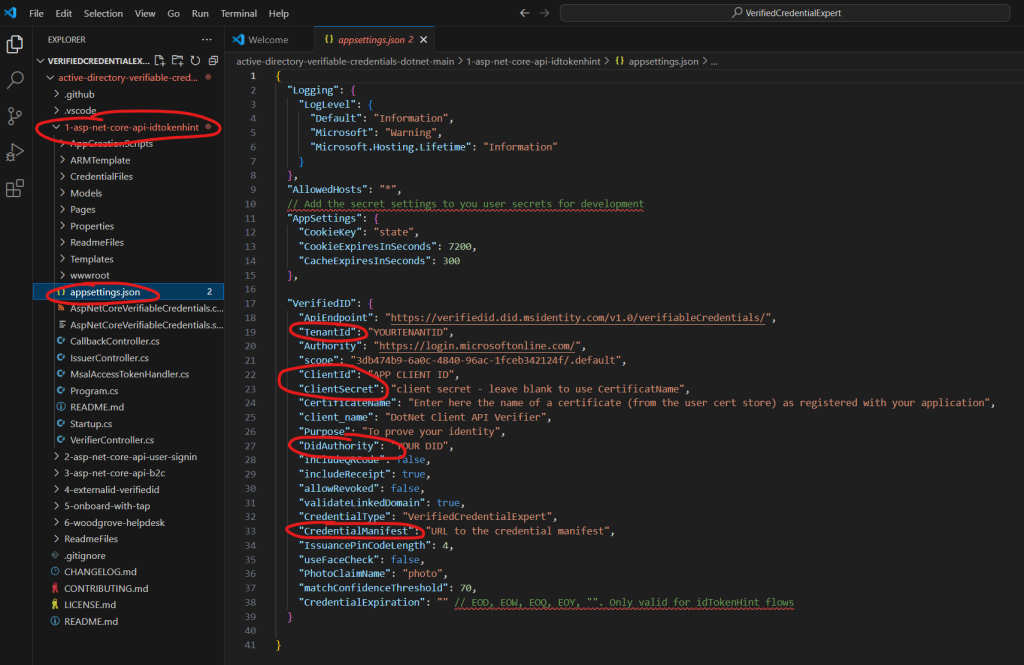Go back with the navigation arrow

pyautogui.click(x=524, y=12)
